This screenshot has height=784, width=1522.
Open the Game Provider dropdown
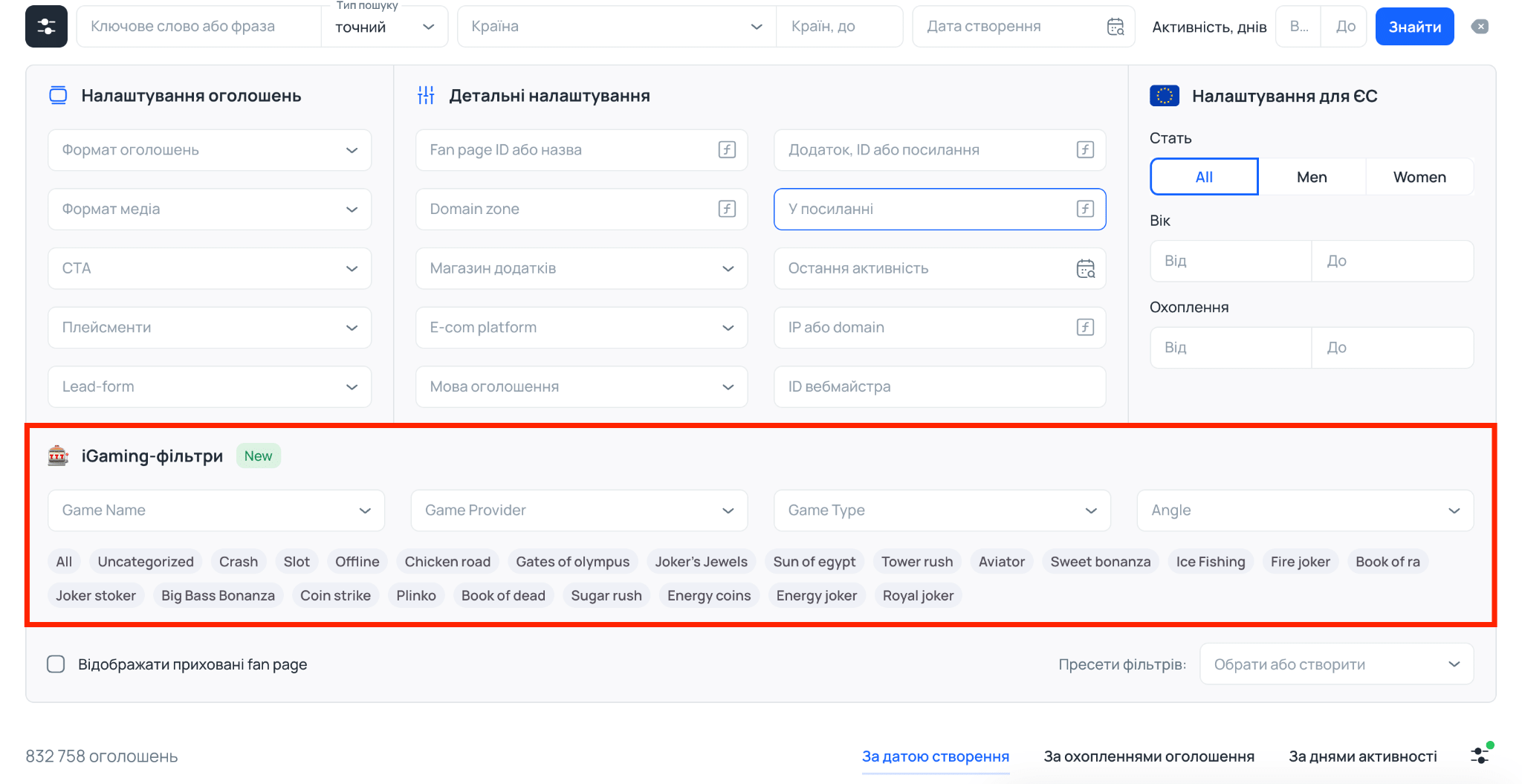579,511
